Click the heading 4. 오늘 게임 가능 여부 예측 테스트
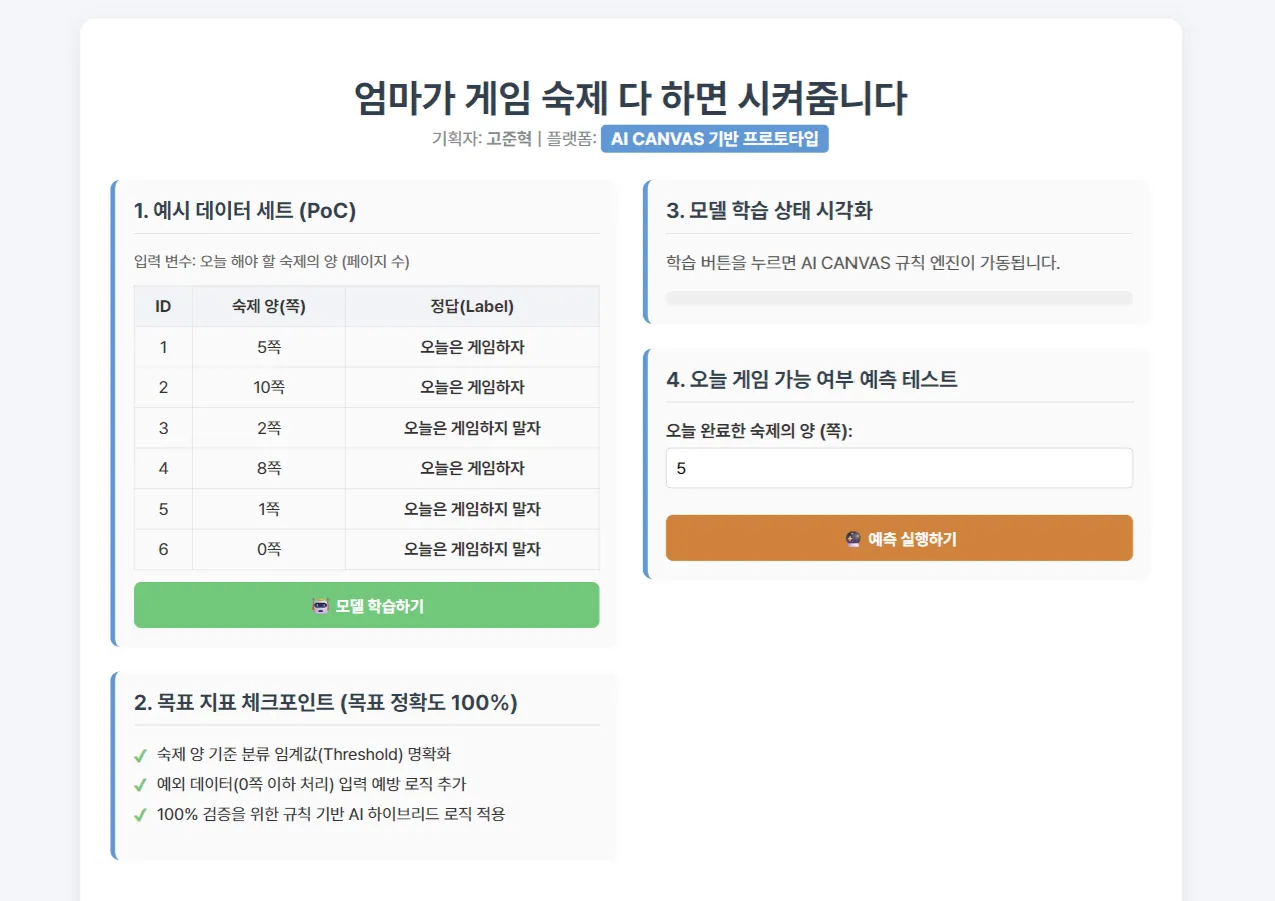The image size is (1275, 901). pos(812,379)
